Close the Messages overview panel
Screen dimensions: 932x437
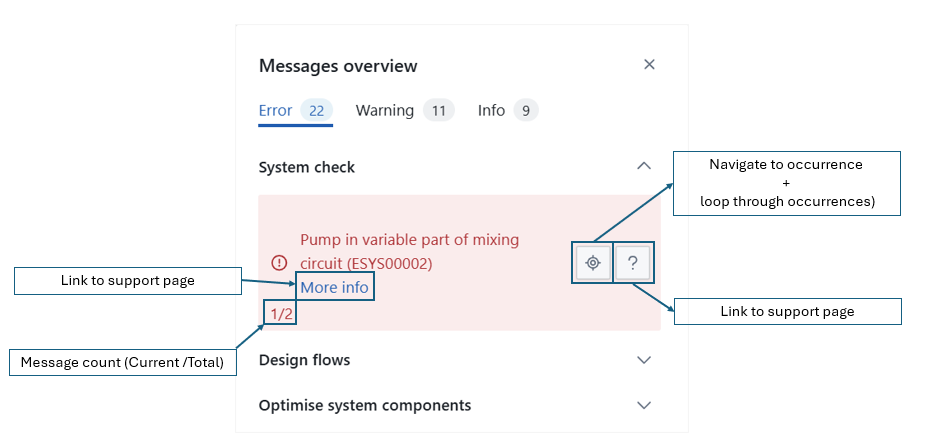(x=649, y=65)
